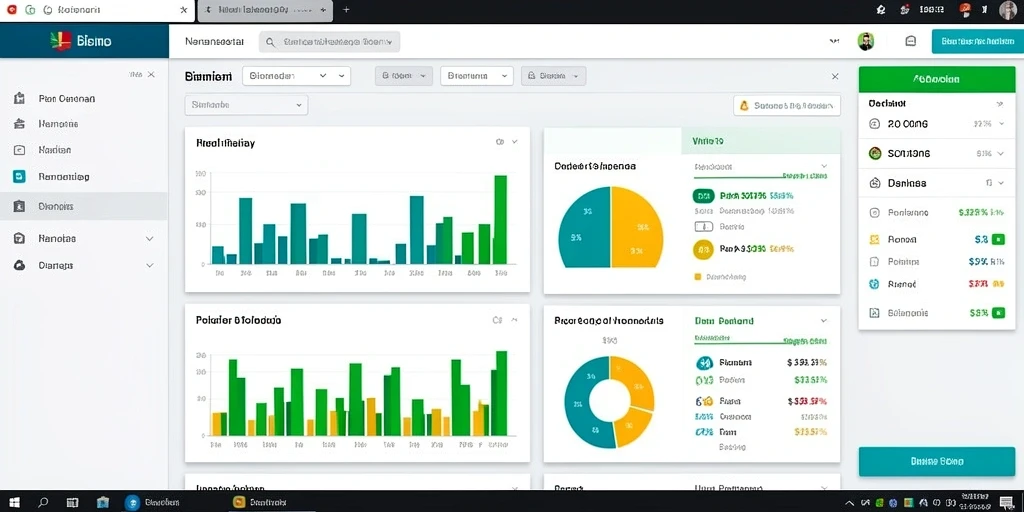
Task: Toggle the green square in the Ronoat row
Action: click(x=998, y=240)
